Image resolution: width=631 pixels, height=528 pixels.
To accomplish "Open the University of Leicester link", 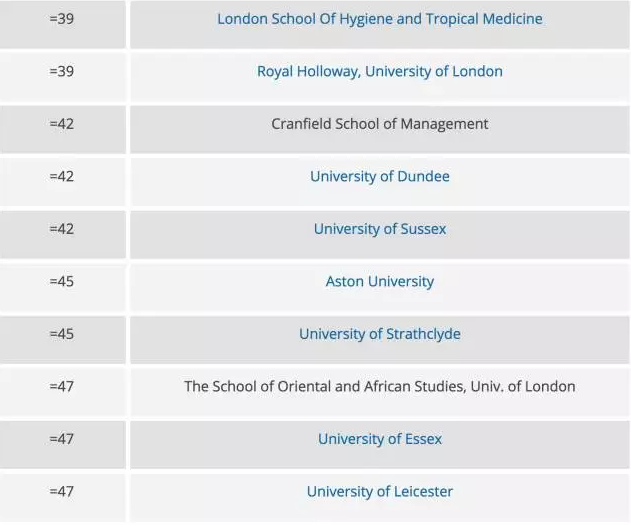I will [380, 491].
